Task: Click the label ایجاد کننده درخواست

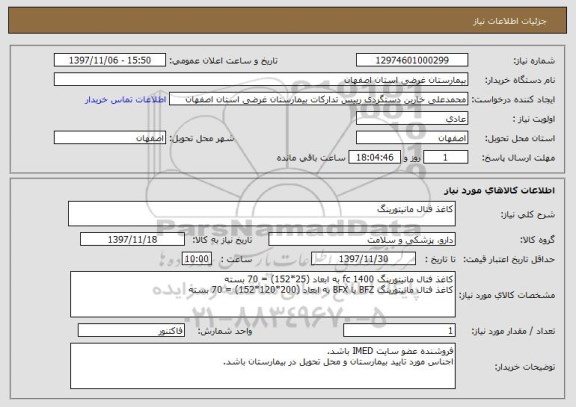Action: pos(513,100)
